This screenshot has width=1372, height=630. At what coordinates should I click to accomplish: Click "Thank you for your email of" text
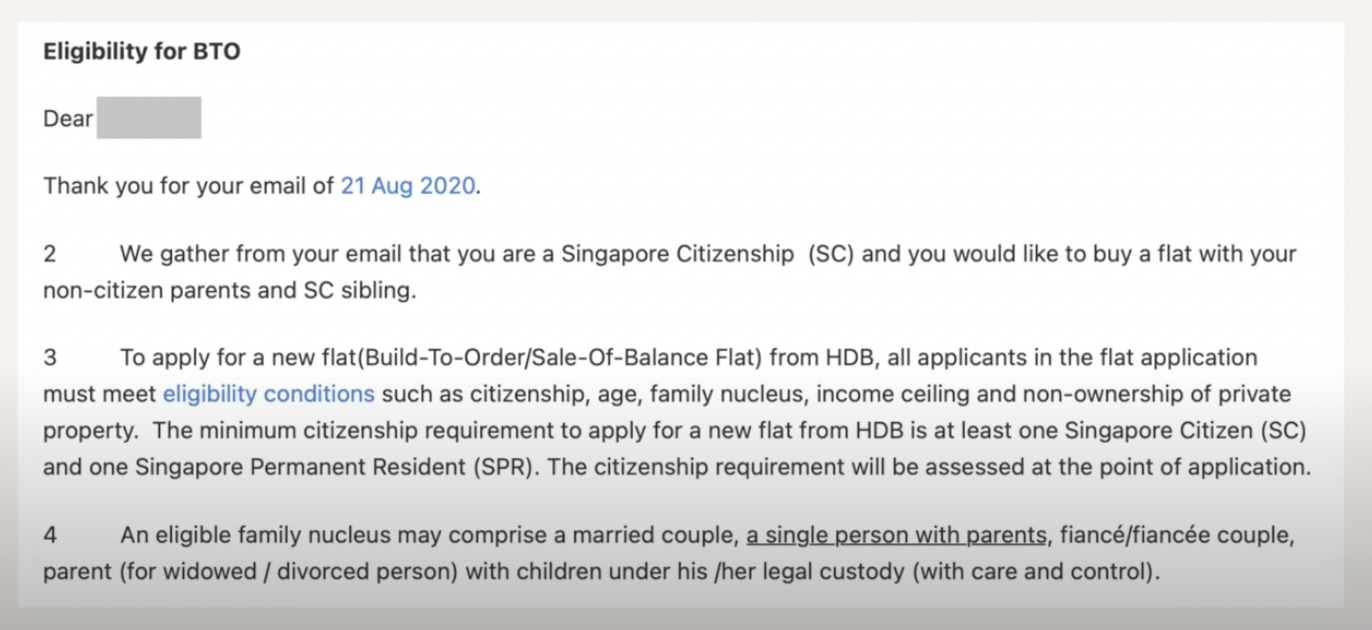(189, 186)
